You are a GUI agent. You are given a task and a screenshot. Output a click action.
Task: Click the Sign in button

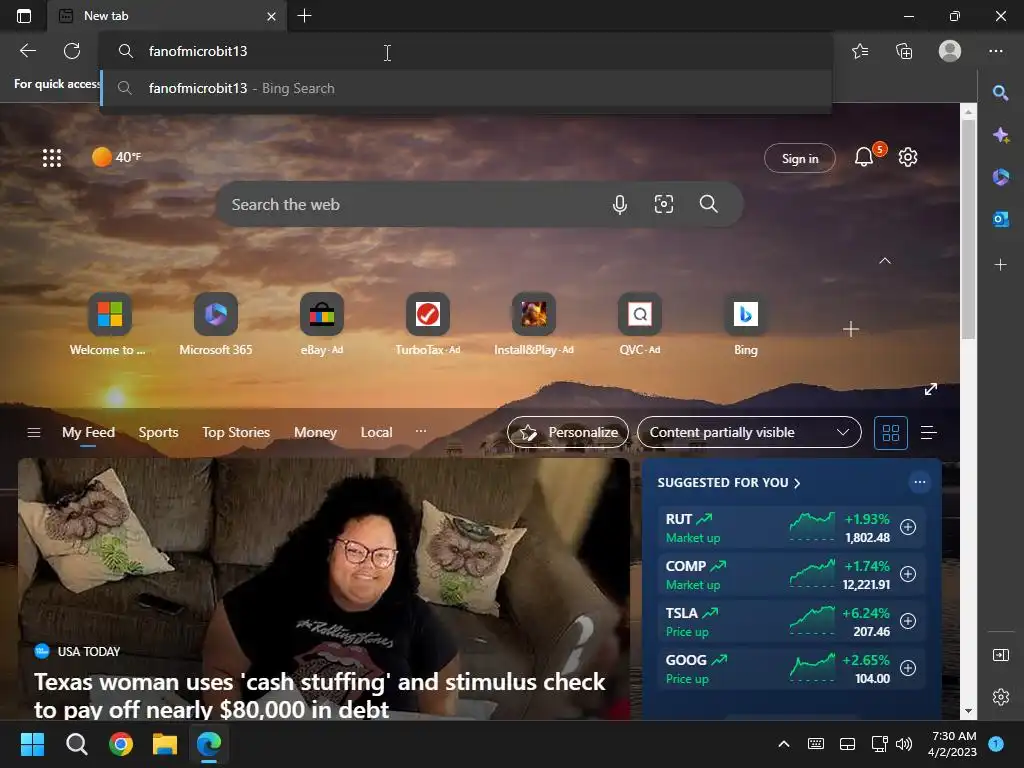(x=799, y=159)
